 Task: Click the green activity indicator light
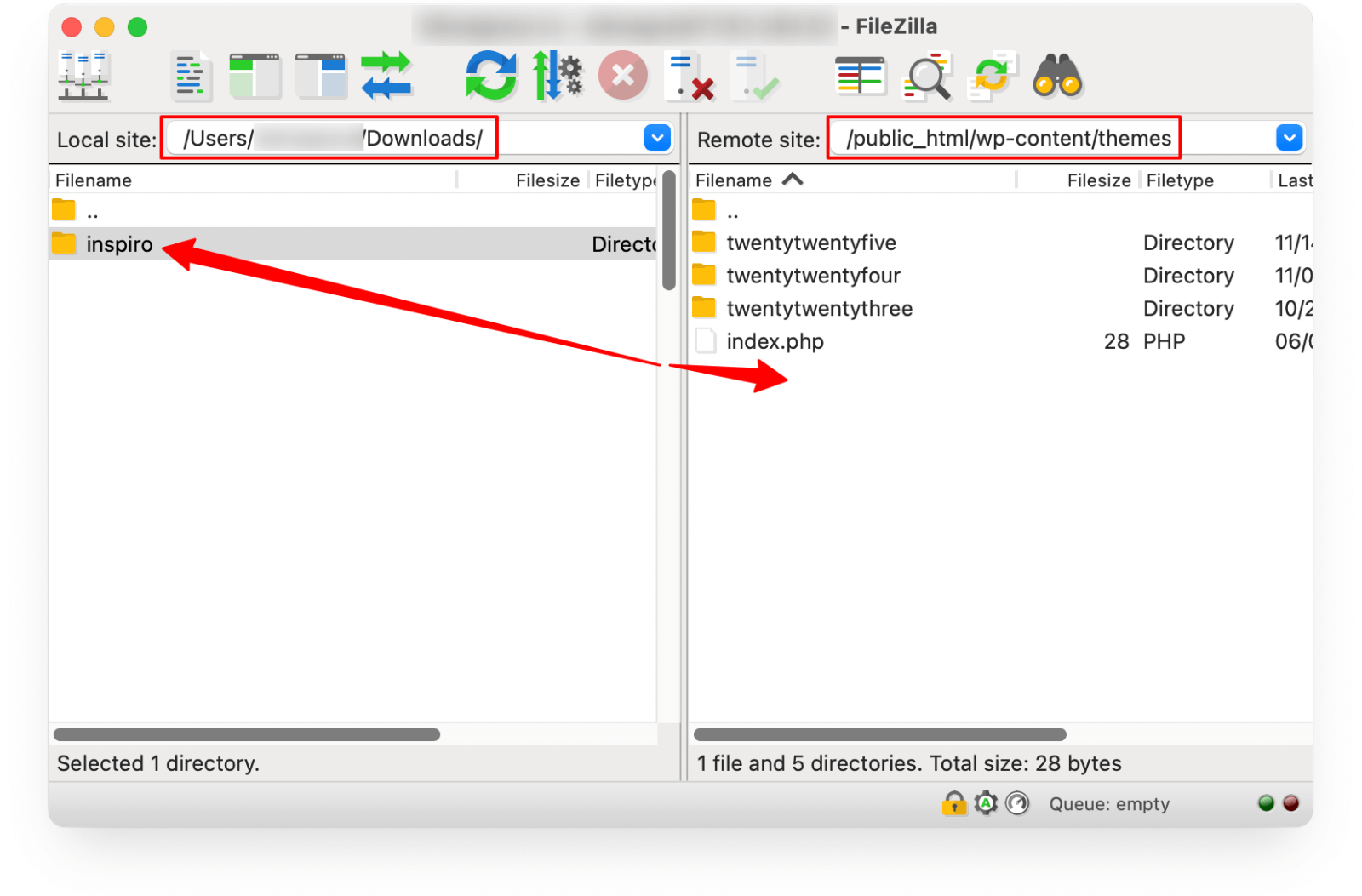coord(1266,802)
